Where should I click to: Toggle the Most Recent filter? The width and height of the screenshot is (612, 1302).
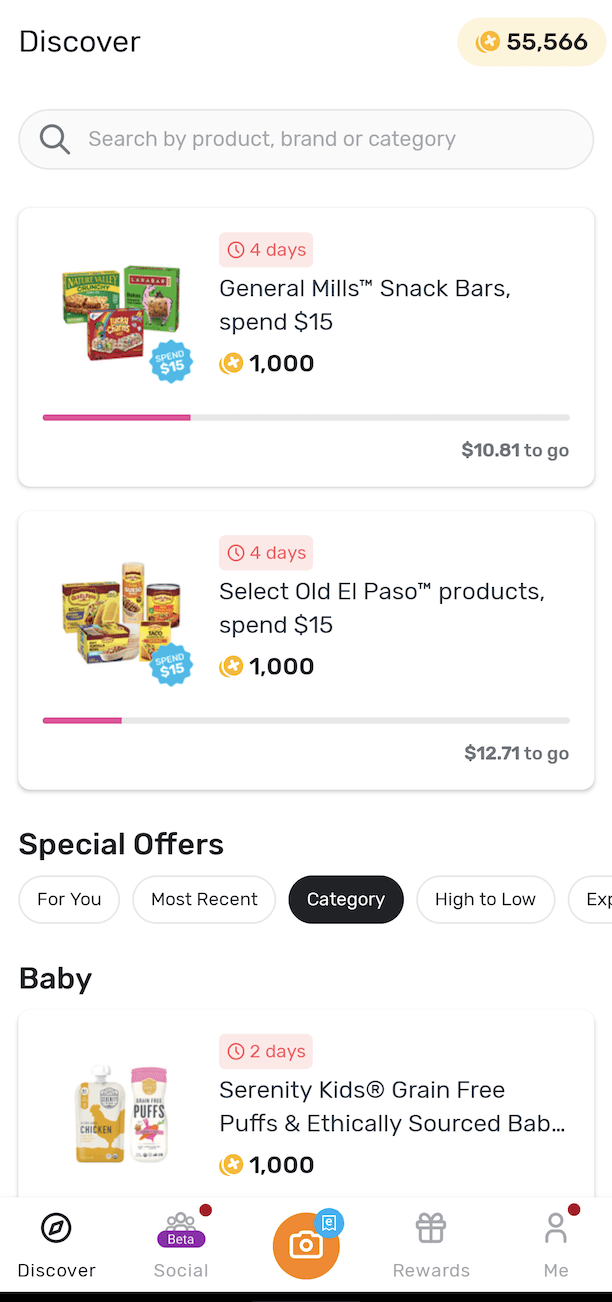coord(203,899)
